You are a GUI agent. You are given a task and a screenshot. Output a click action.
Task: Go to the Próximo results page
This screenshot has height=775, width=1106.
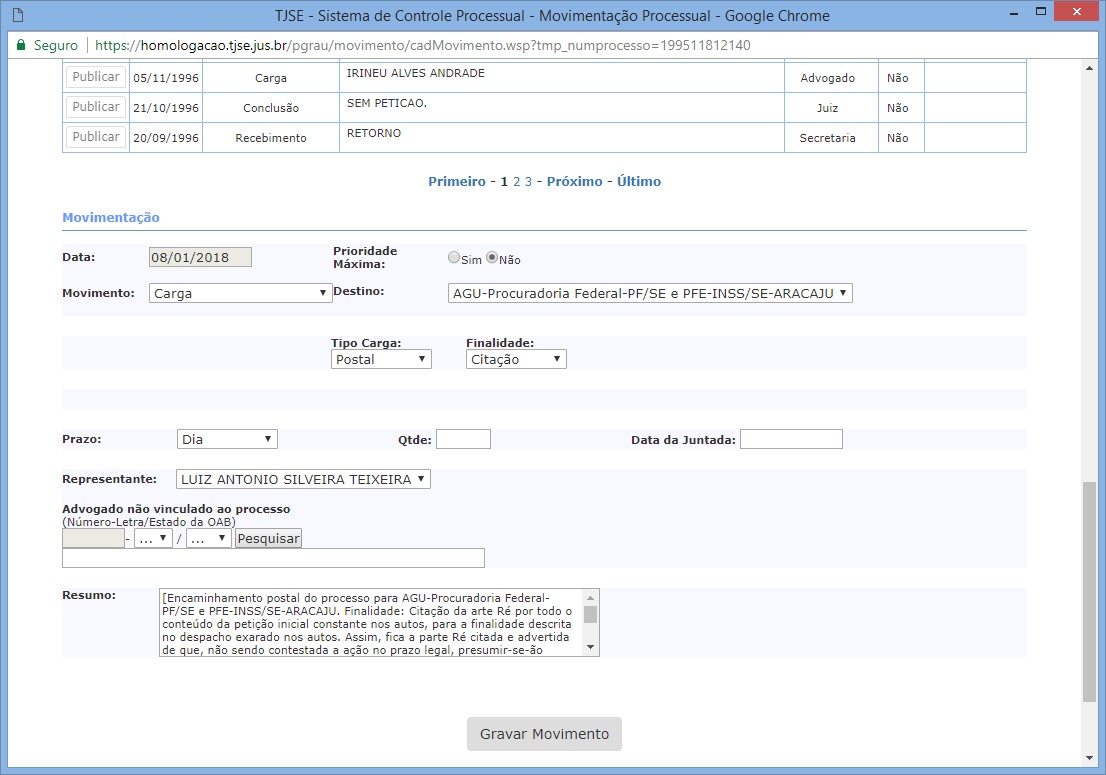click(574, 181)
